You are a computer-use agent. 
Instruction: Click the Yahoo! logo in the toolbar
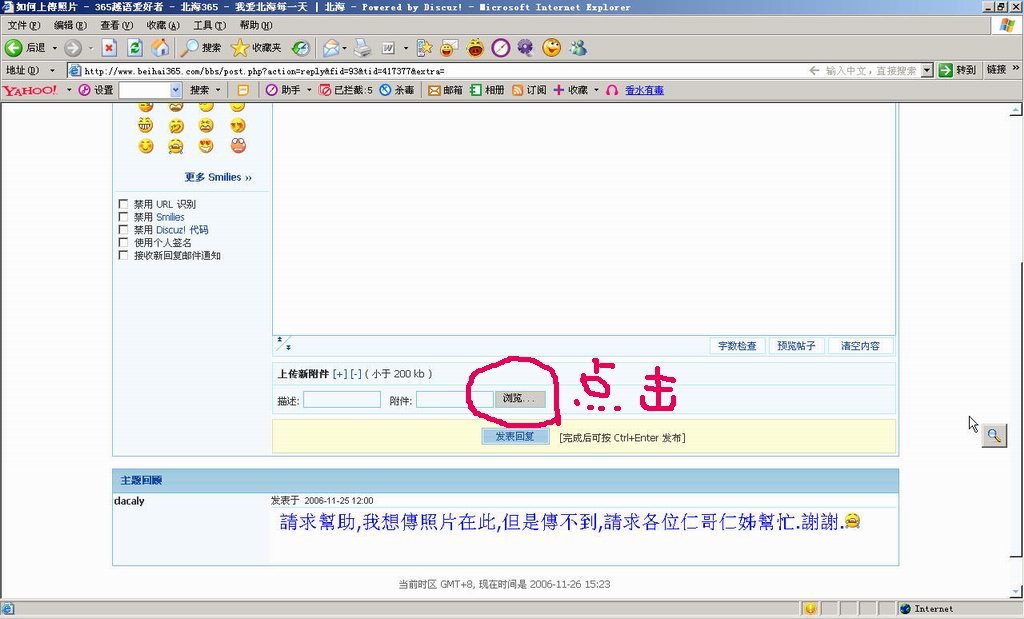tap(30, 90)
